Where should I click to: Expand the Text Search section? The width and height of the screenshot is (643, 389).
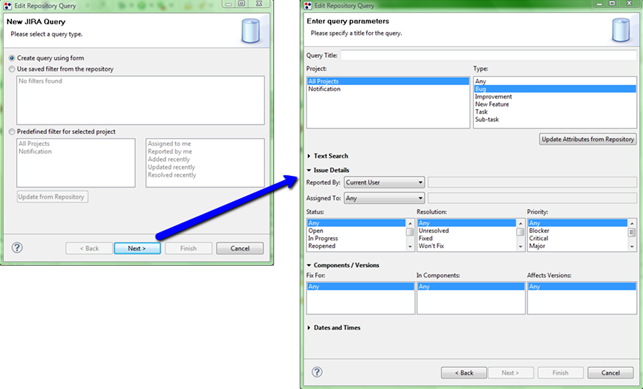[327, 156]
